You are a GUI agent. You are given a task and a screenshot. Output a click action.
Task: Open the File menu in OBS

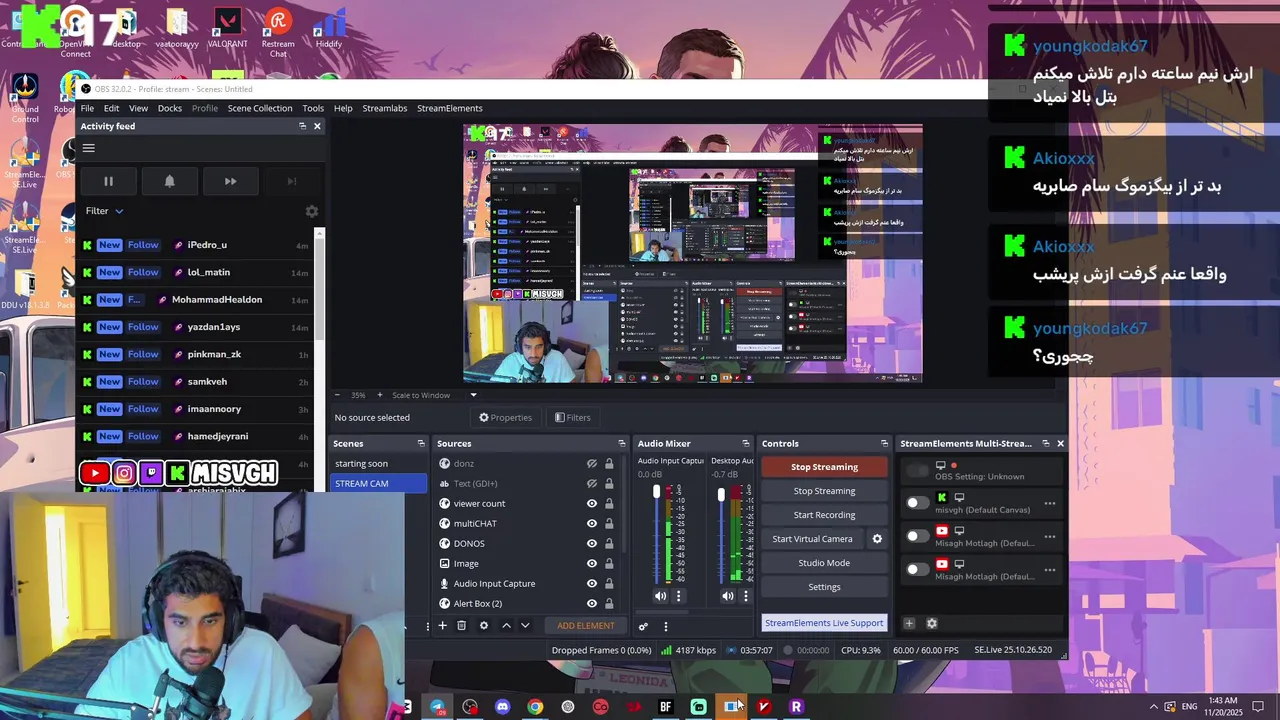[x=87, y=108]
